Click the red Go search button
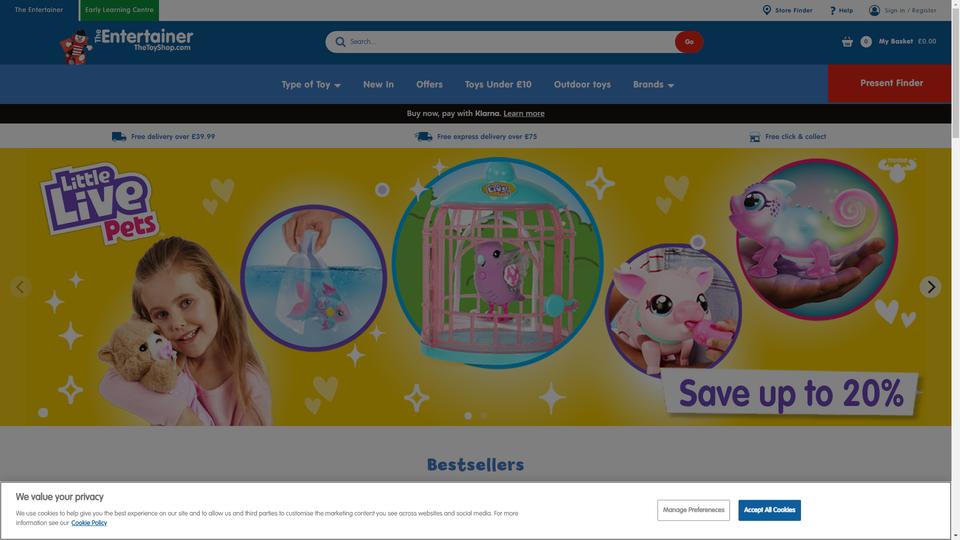The width and height of the screenshot is (960, 540). (x=689, y=42)
